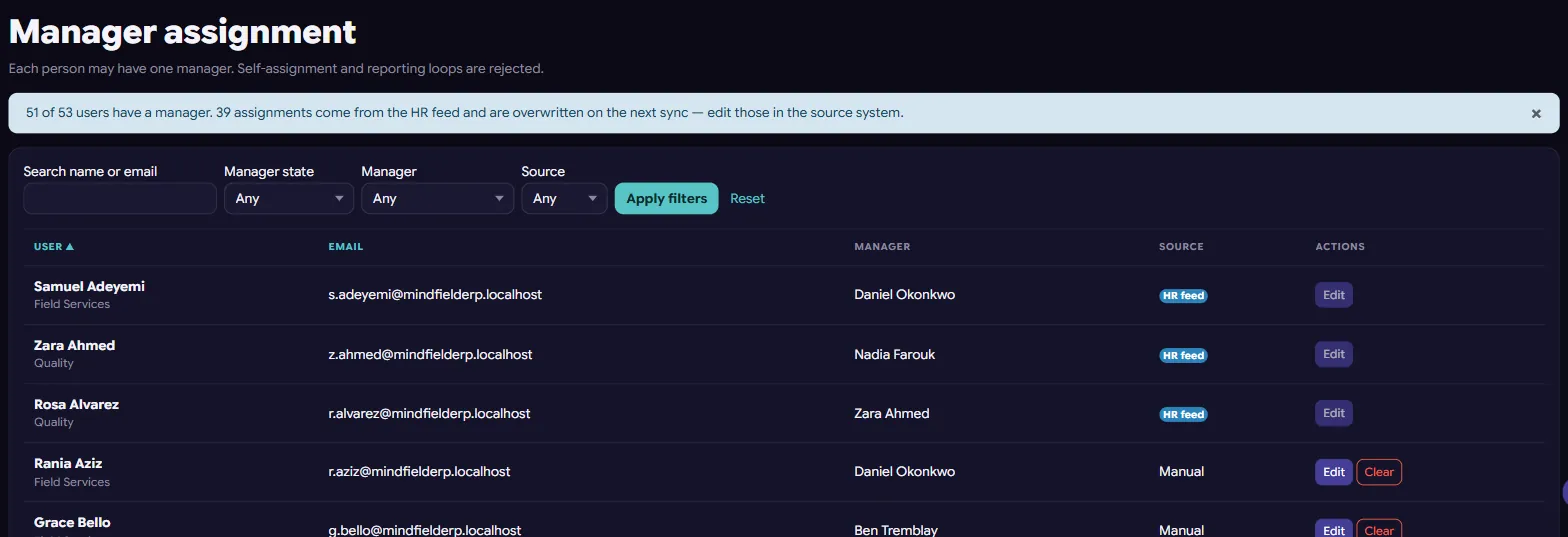Click Edit for Rosa Alvarez

pyautogui.click(x=1334, y=413)
